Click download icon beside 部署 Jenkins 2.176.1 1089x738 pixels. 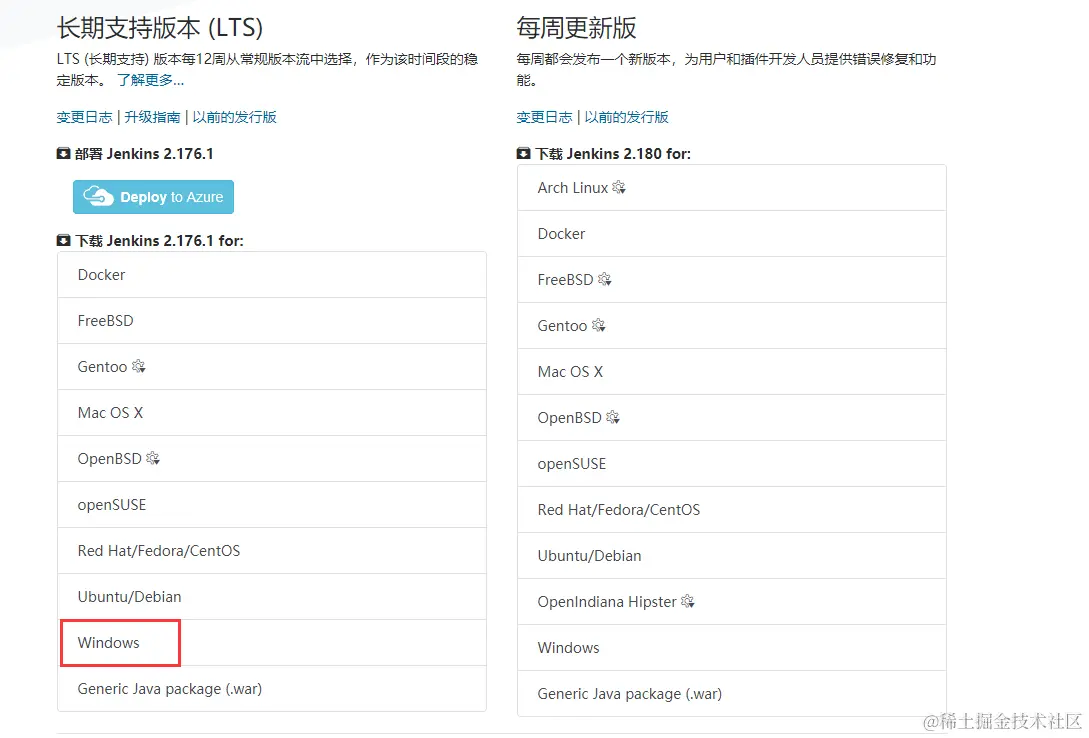pyautogui.click(x=63, y=153)
